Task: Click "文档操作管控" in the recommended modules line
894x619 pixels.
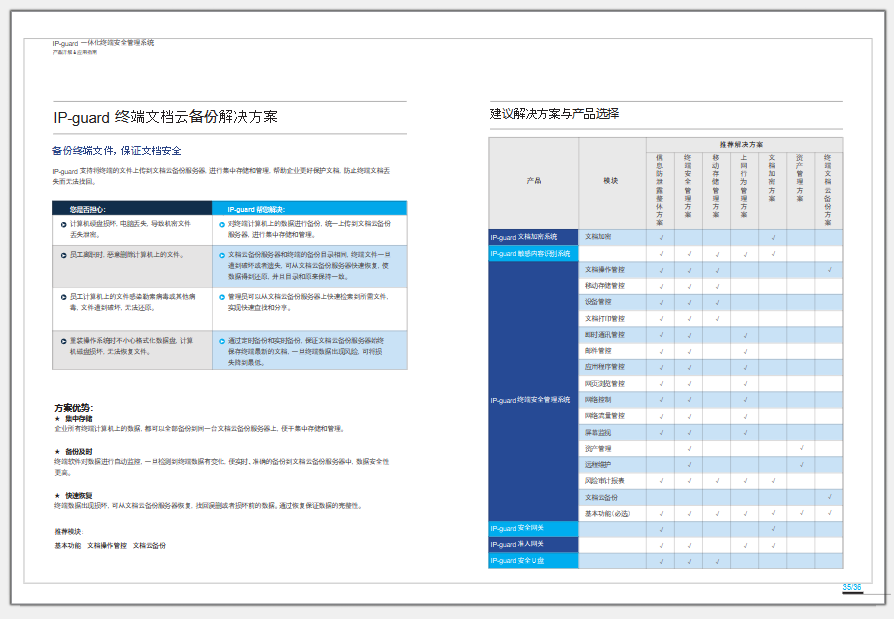Action: tap(107, 545)
